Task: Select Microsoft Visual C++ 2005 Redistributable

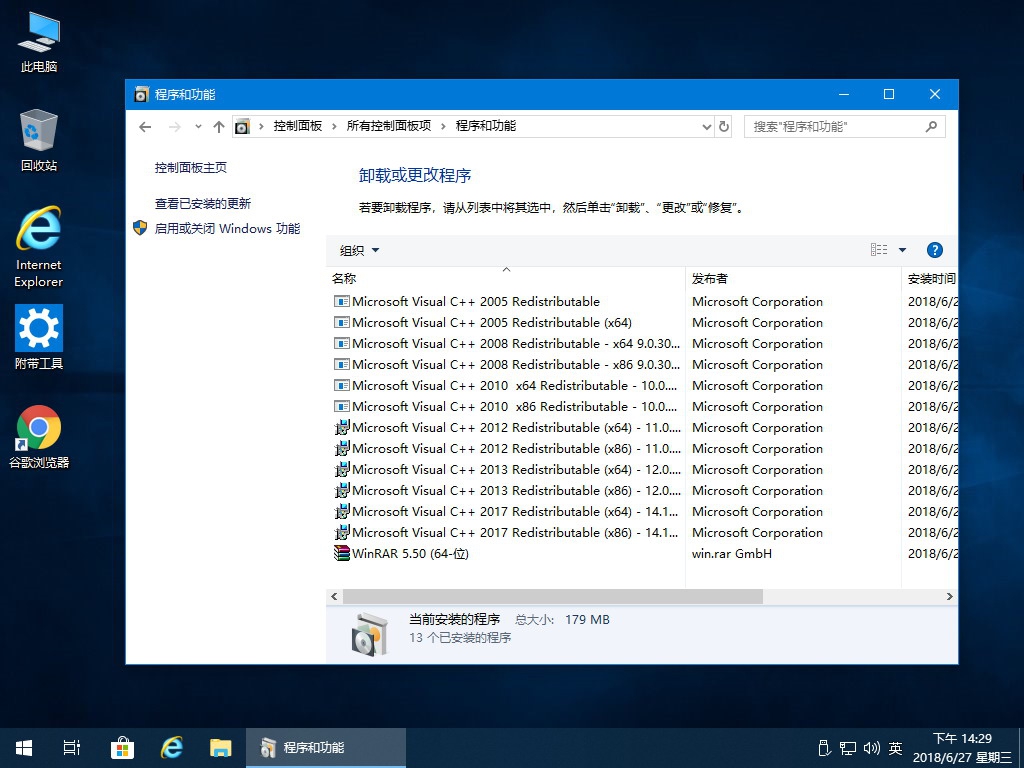Action: (x=475, y=302)
